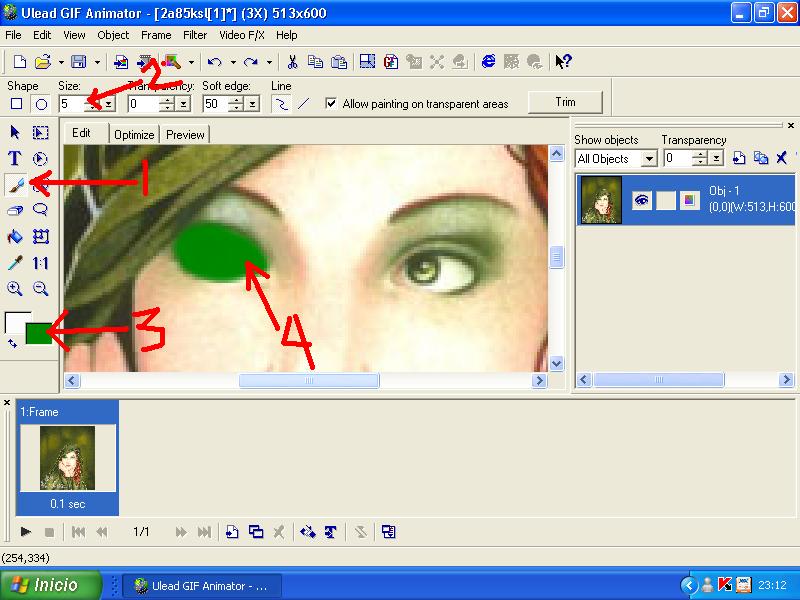
Task: Switch to the Preview tab
Action: click(185, 135)
